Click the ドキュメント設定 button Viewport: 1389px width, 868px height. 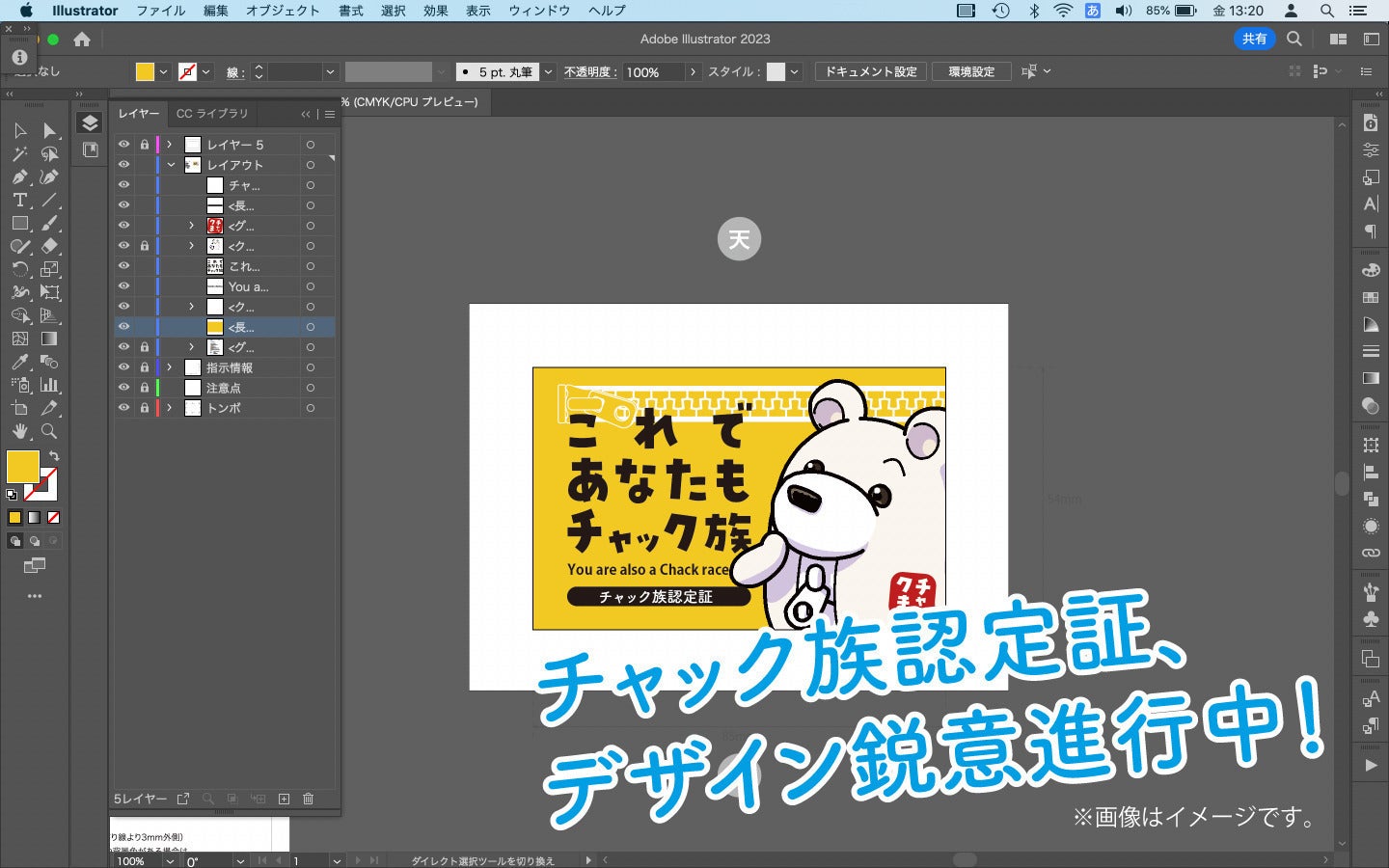click(869, 70)
